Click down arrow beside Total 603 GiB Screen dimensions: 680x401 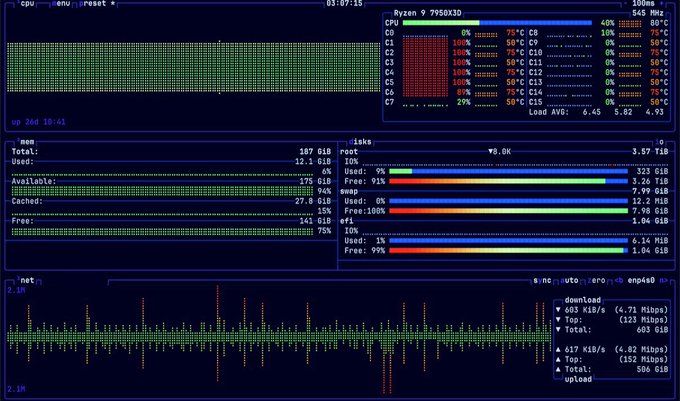pyautogui.click(x=558, y=330)
